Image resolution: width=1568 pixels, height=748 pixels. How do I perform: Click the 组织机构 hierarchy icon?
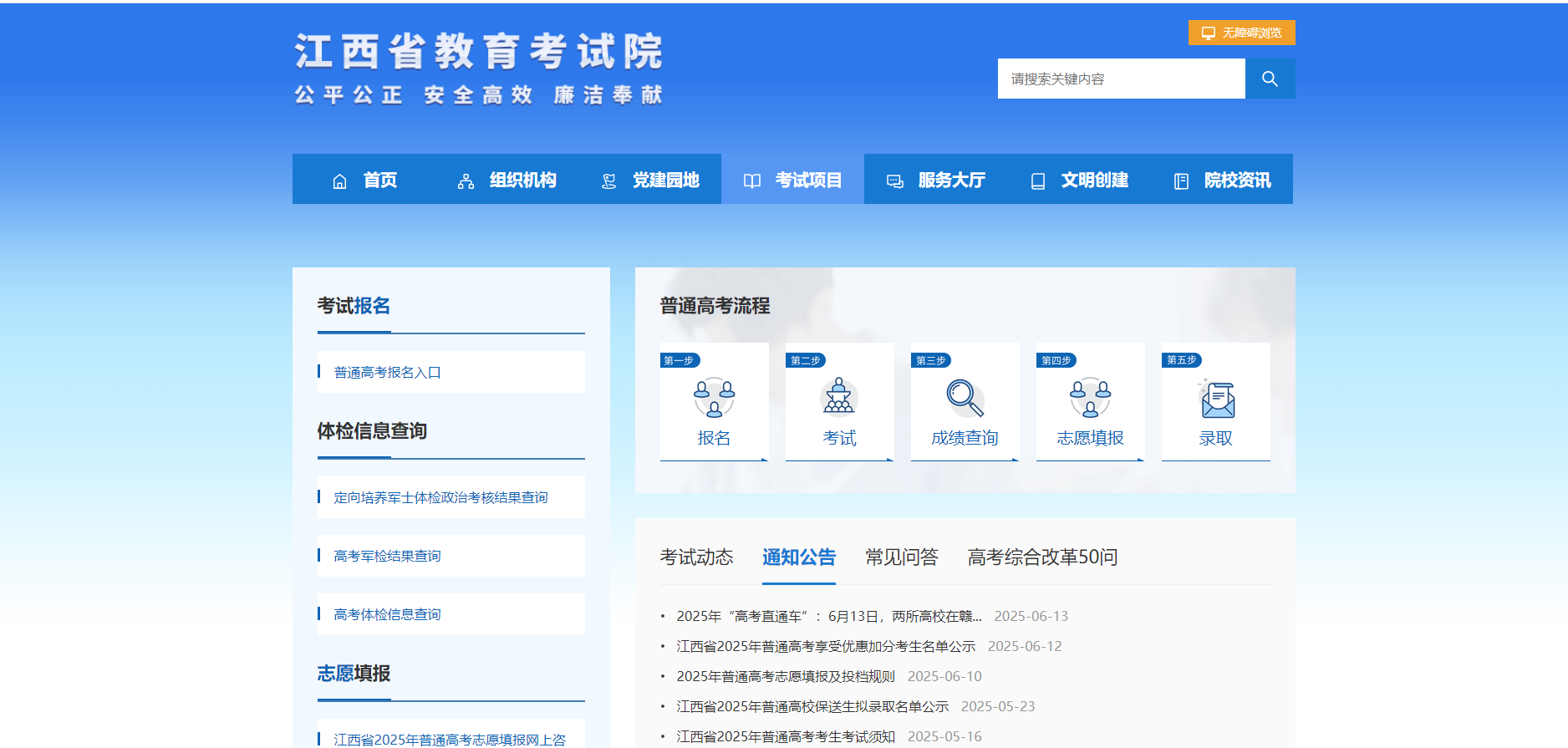coord(466,181)
